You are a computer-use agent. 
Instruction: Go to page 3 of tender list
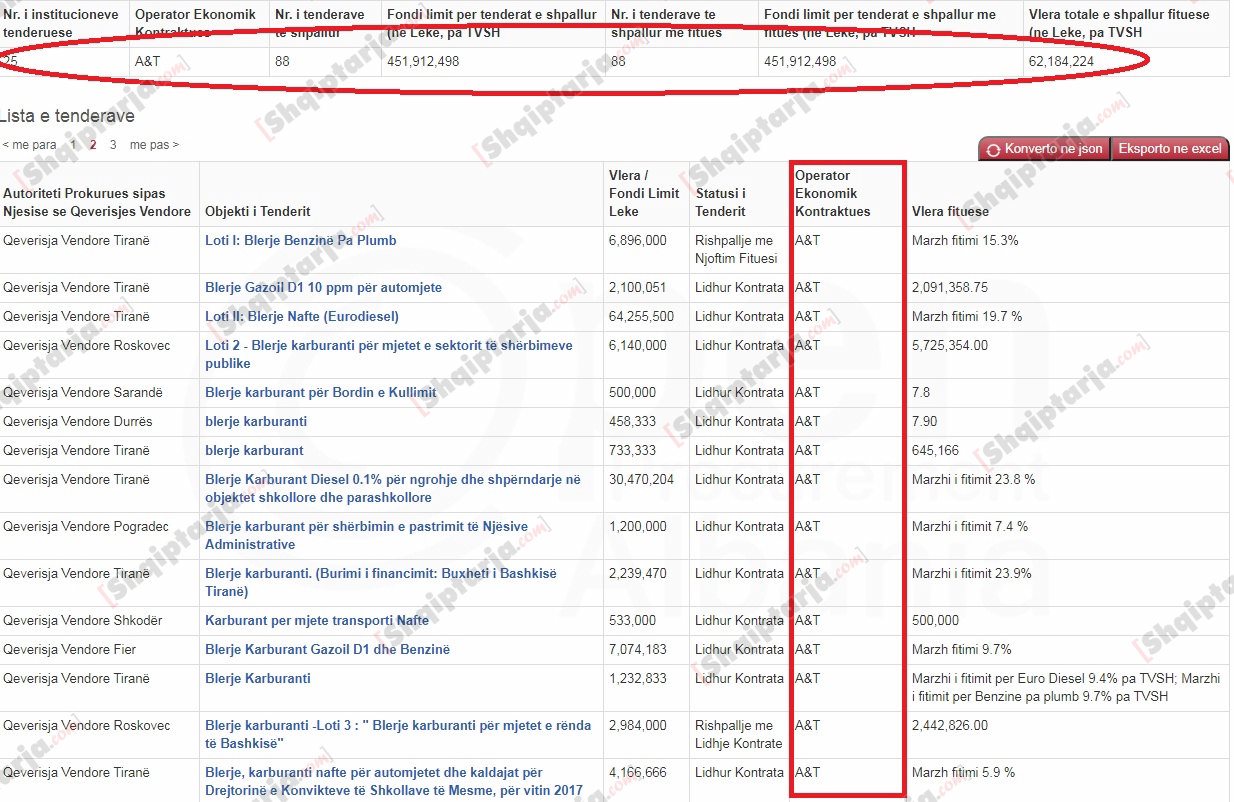pos(113,145)
